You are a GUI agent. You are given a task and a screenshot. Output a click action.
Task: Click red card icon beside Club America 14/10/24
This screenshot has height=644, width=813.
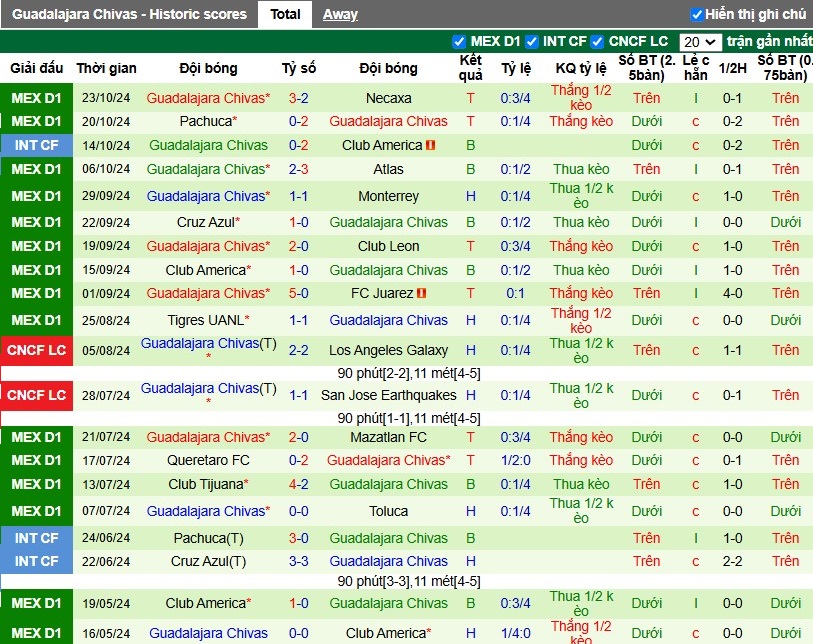click(430, 145)
